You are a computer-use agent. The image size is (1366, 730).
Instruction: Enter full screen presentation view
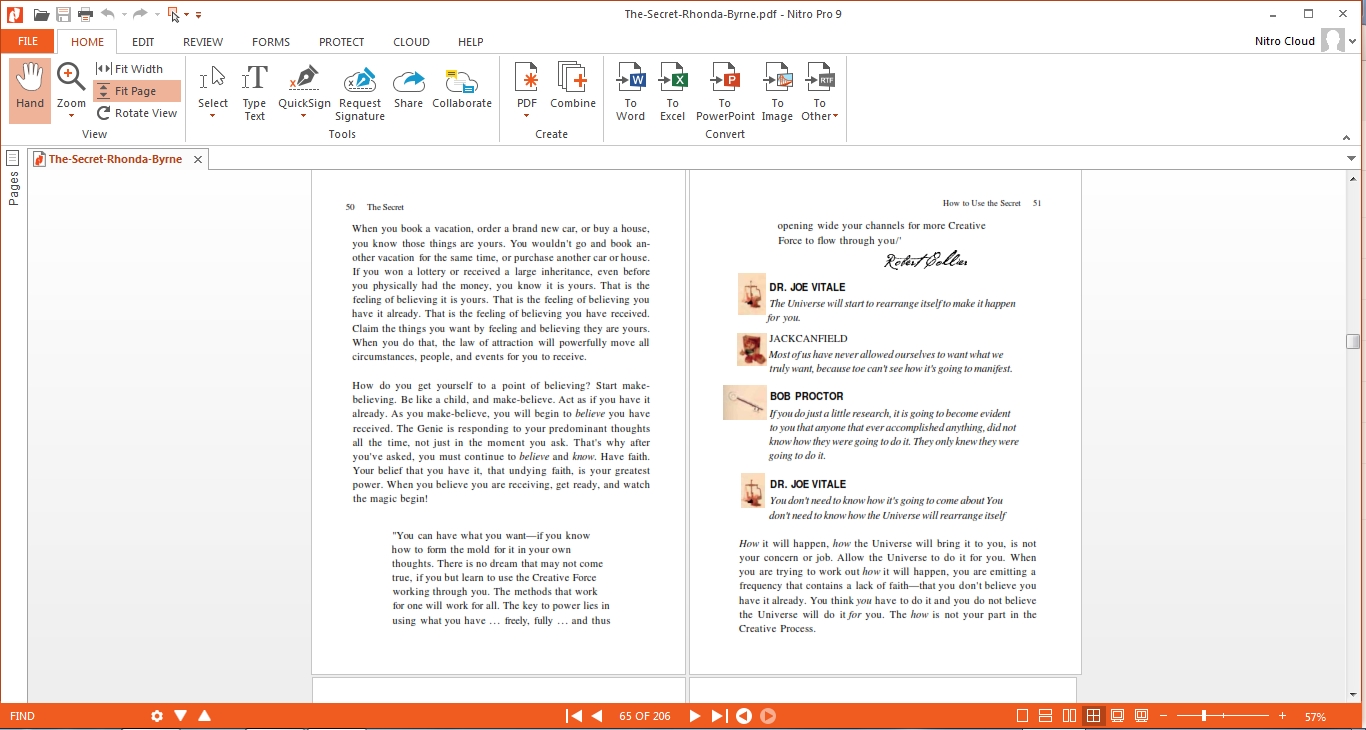[x=1118, y=716]
